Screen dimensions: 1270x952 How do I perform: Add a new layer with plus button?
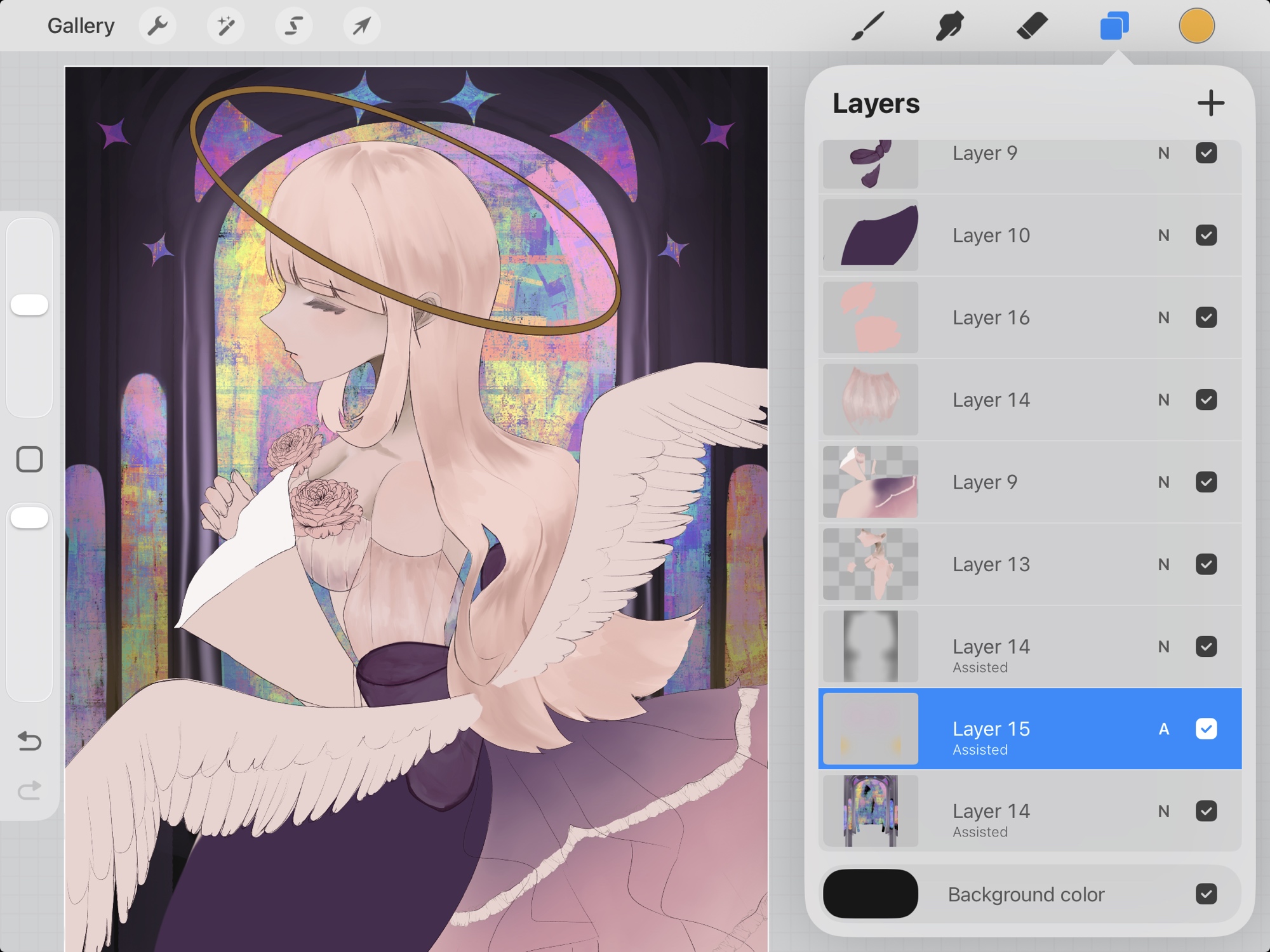[x=1210, y=103]
